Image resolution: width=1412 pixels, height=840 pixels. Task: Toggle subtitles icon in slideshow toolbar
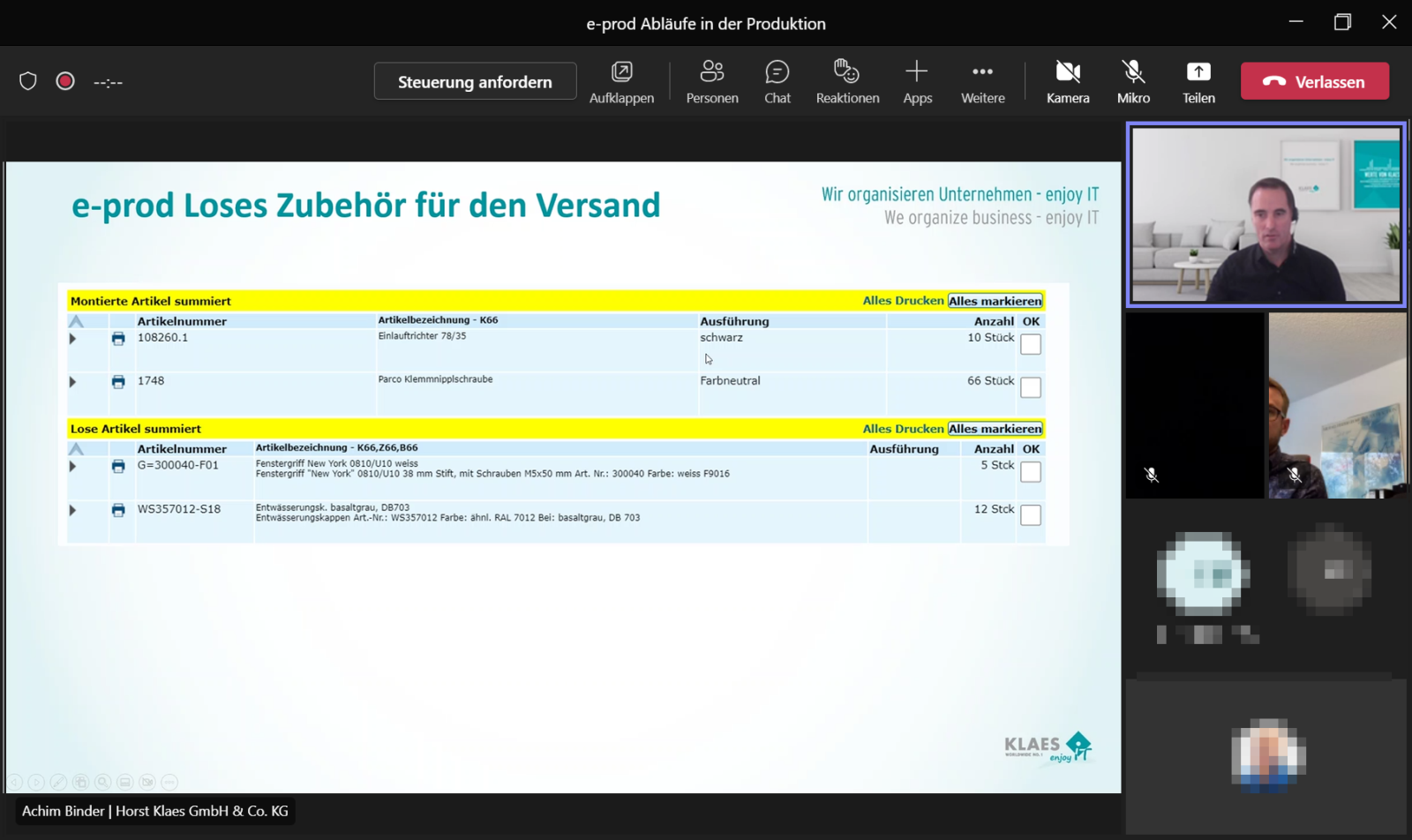[124, 782]
